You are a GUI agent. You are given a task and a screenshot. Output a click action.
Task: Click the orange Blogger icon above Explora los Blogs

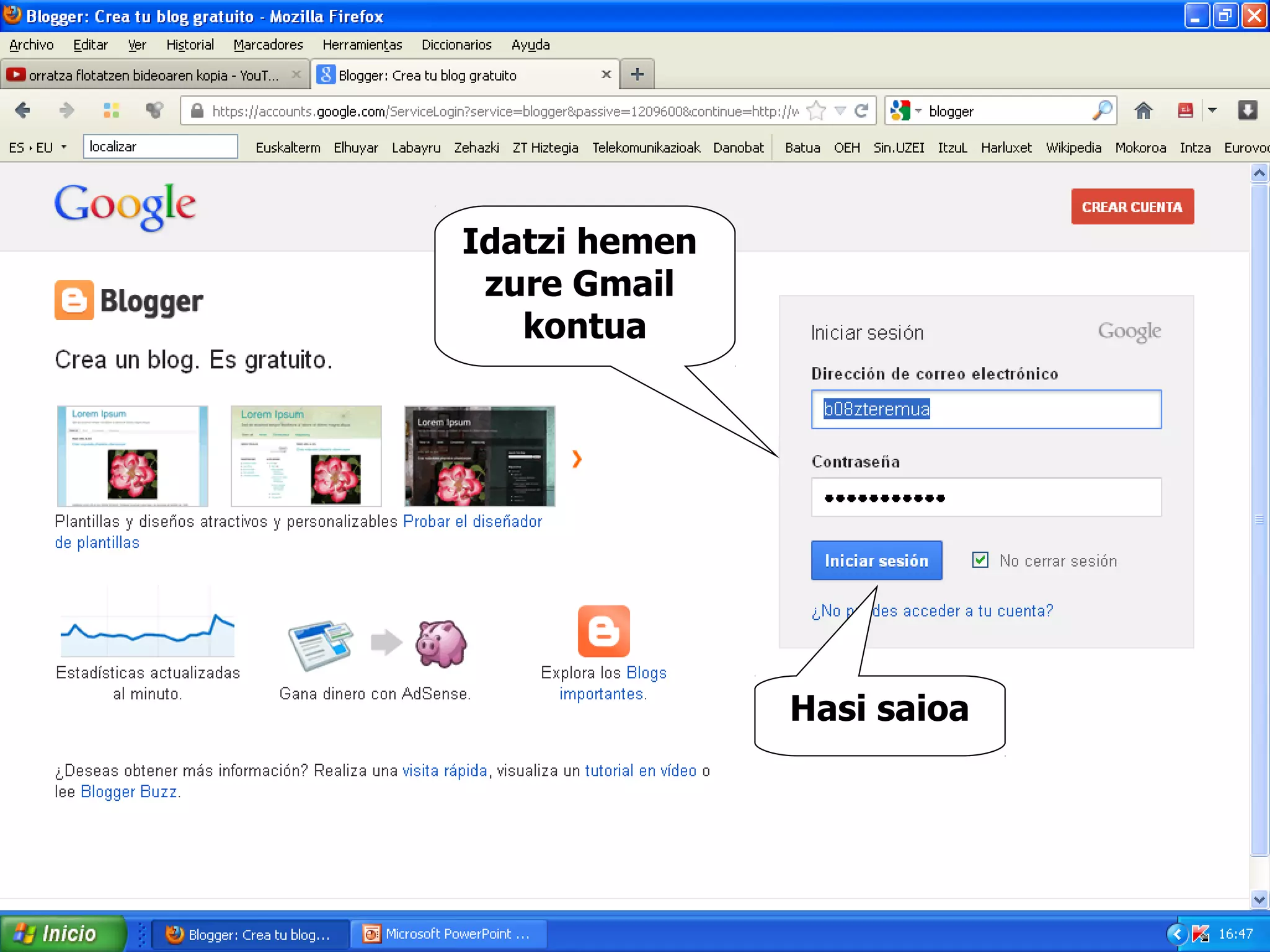(603, 631)
